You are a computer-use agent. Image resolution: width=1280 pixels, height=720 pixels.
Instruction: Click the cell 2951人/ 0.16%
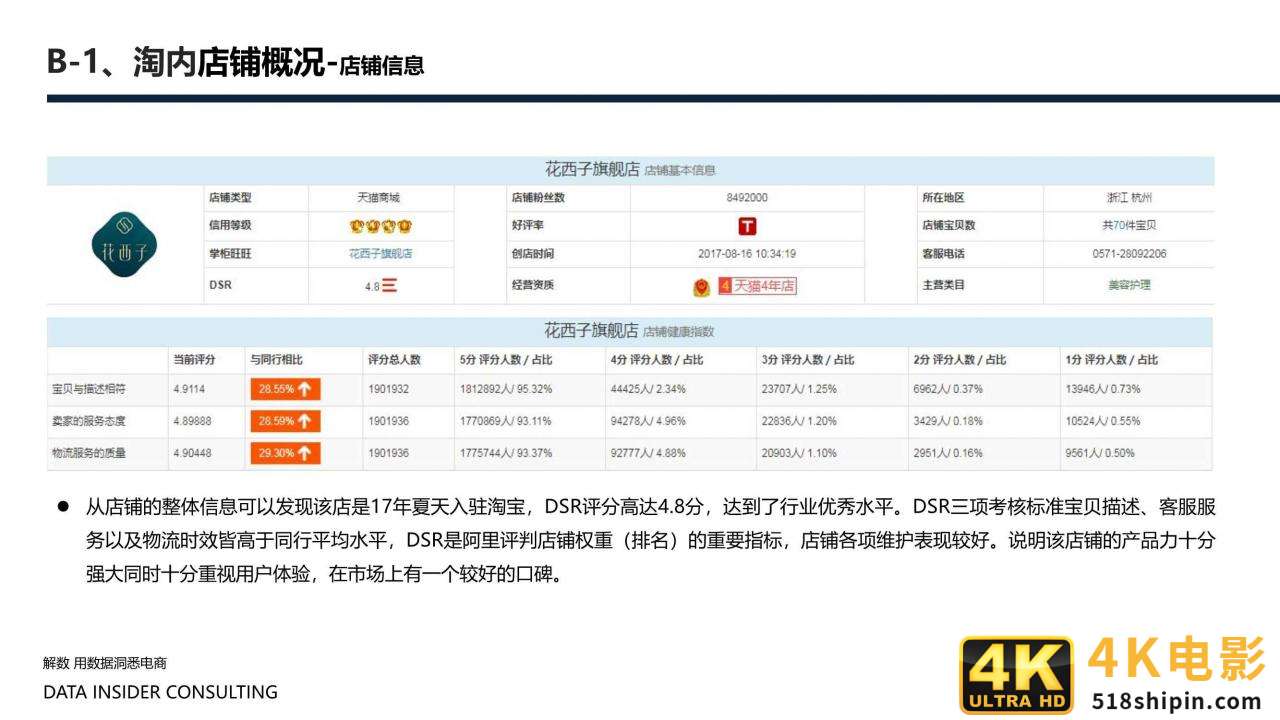point(948,453)
